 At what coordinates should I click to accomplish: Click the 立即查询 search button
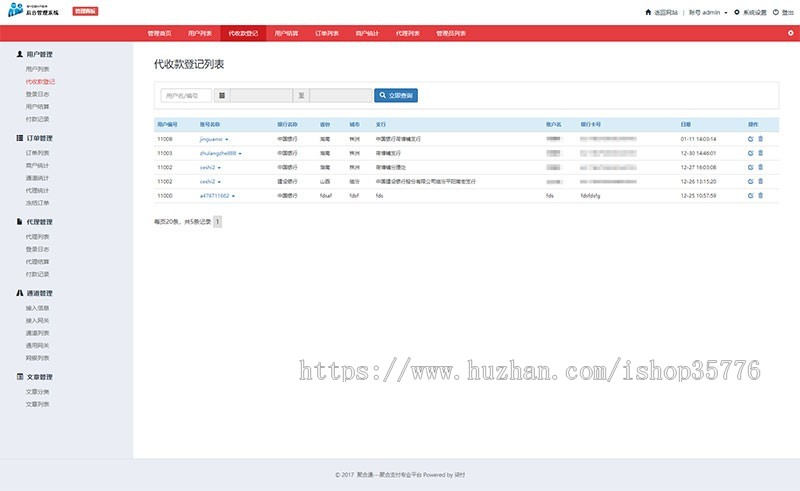click(x=395, y=96)
